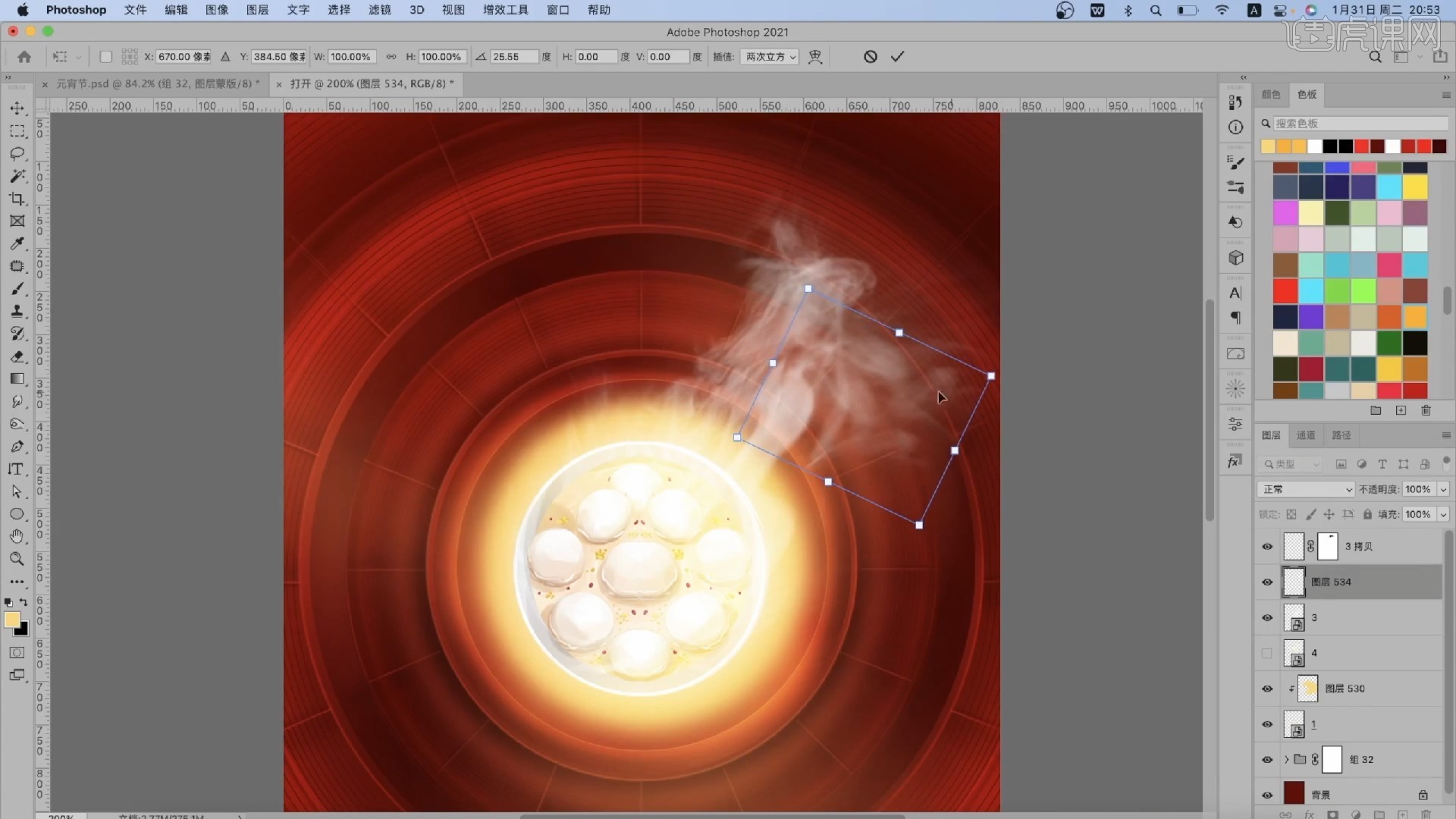Select the Eyedropper tool
Screen dimensions: 1456x819
coord(17,243)
